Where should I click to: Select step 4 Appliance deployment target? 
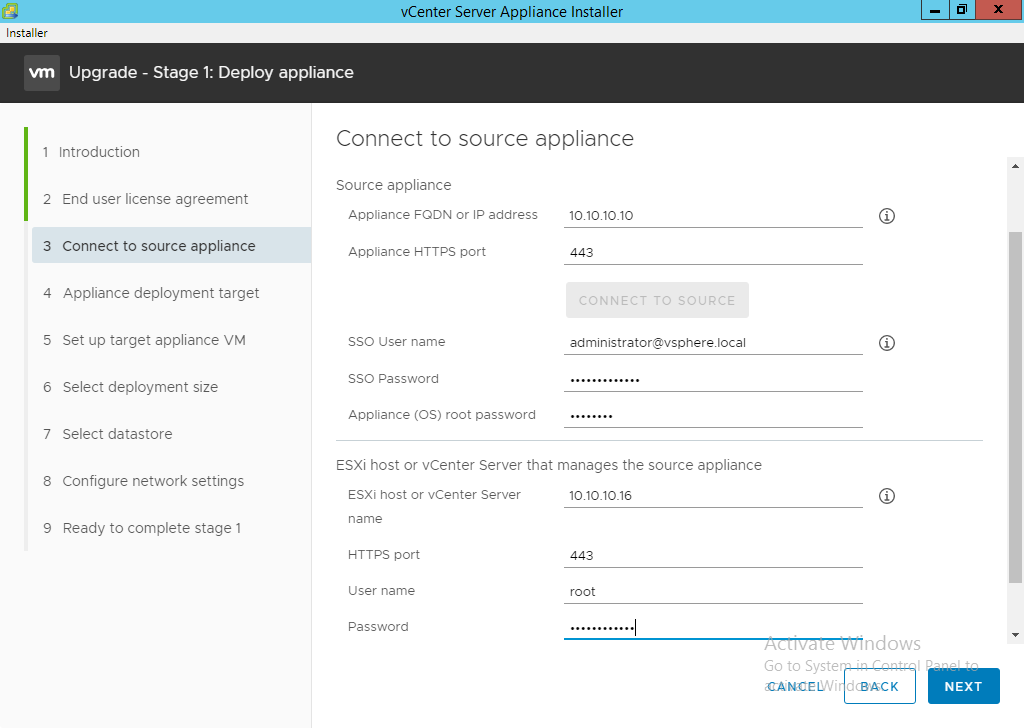[x=151, y=293]
